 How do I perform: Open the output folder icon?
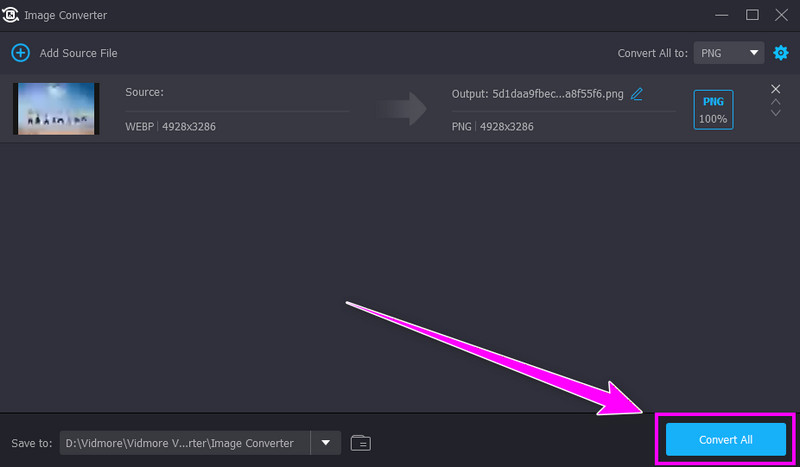pyautogui.click(x=361, y=442)
